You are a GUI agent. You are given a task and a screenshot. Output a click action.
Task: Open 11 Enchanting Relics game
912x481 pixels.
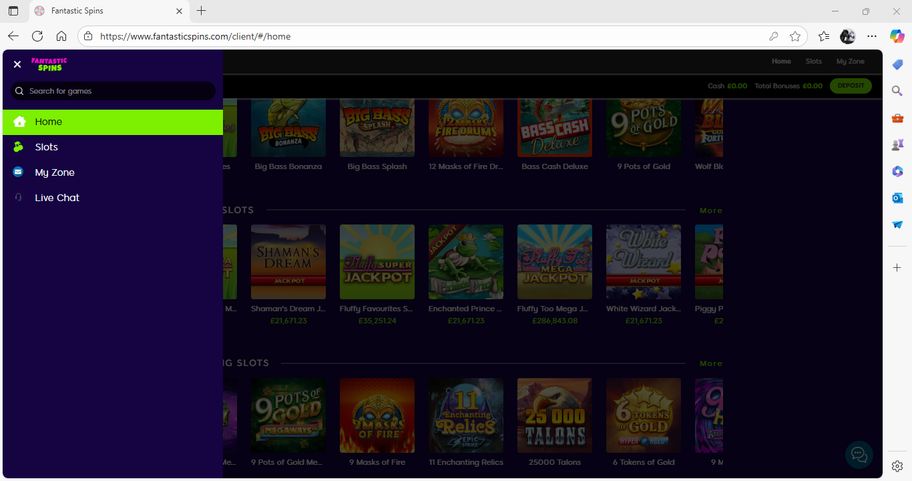tap(466, 415)
